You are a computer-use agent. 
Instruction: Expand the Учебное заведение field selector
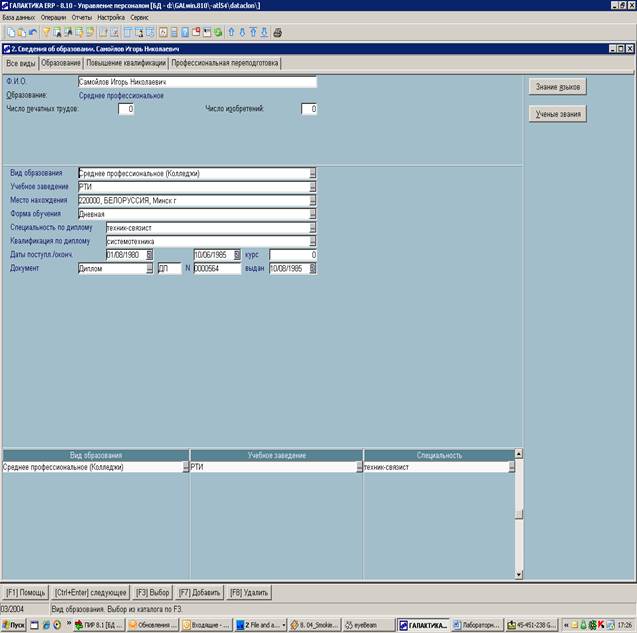312,187
